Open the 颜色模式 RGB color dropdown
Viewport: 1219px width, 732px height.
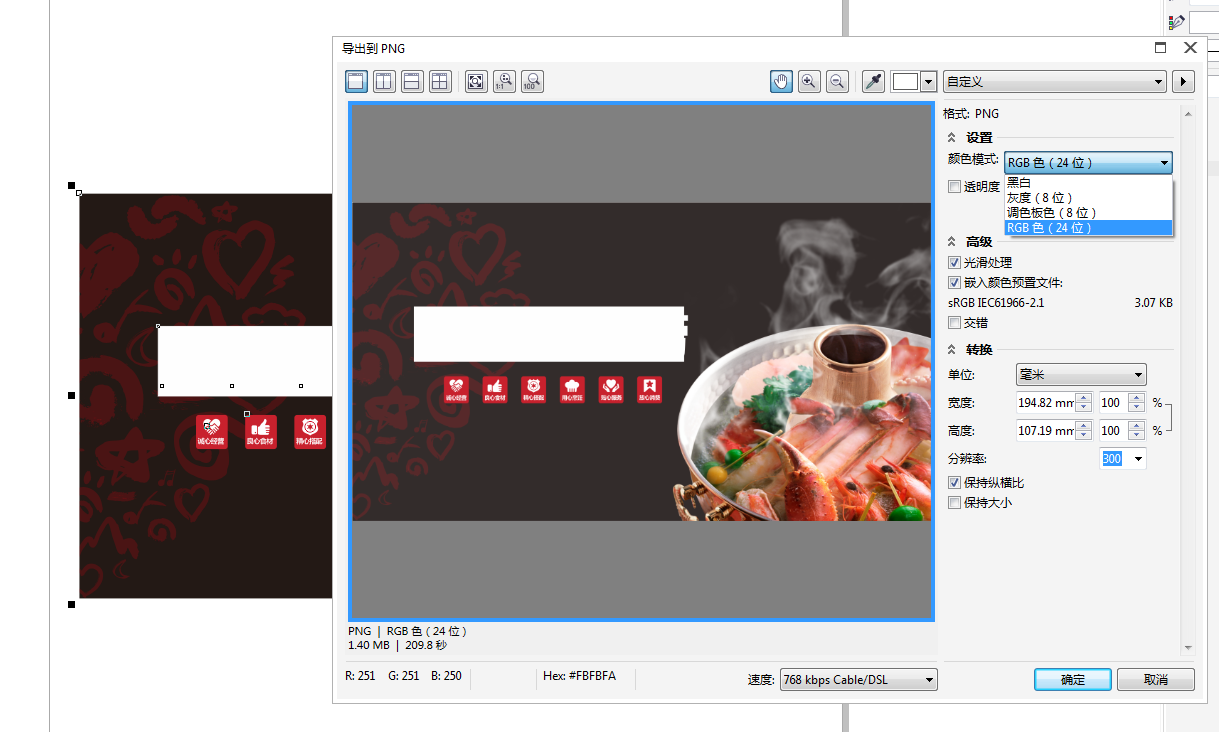pos(1088,163)
